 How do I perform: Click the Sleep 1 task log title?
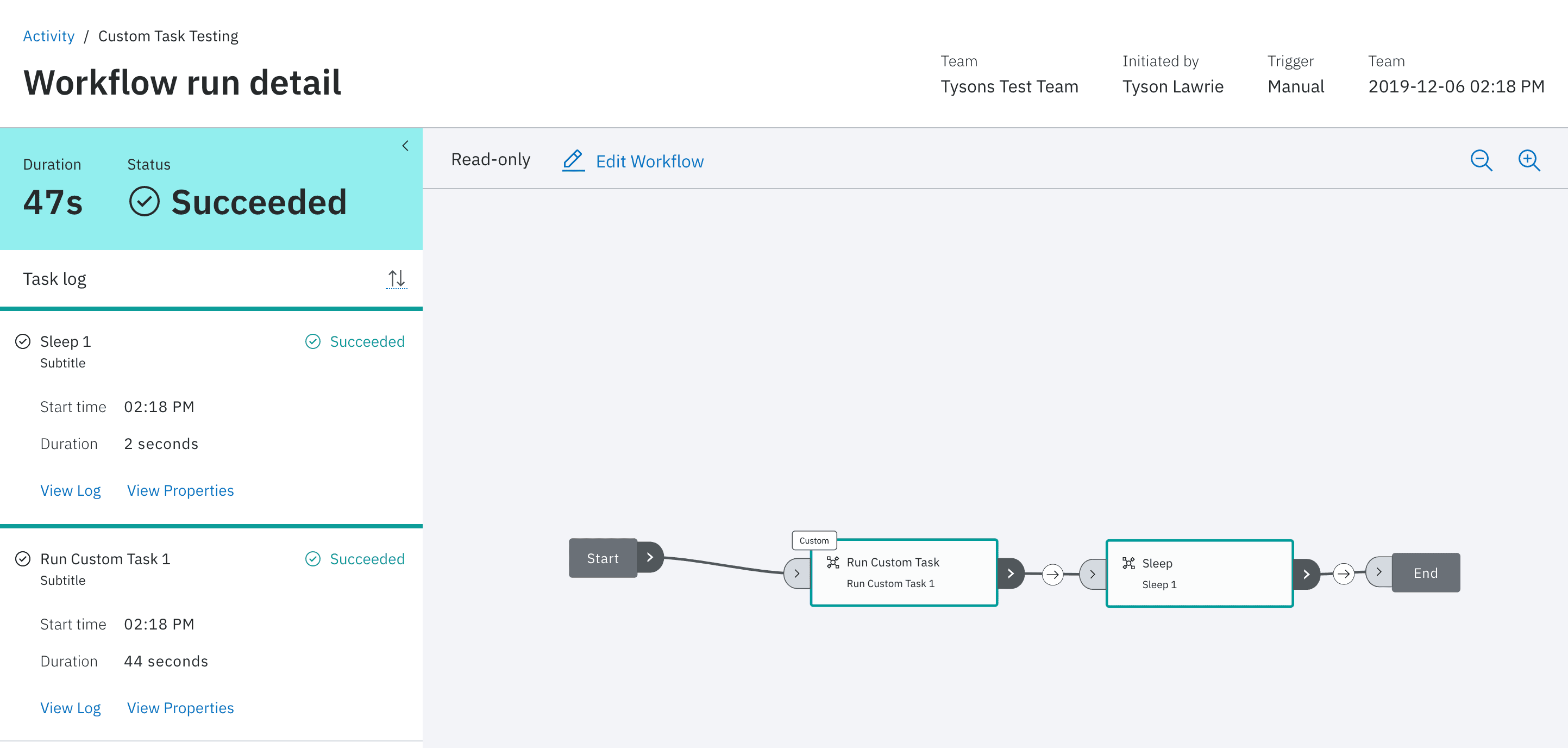[66, 341]
